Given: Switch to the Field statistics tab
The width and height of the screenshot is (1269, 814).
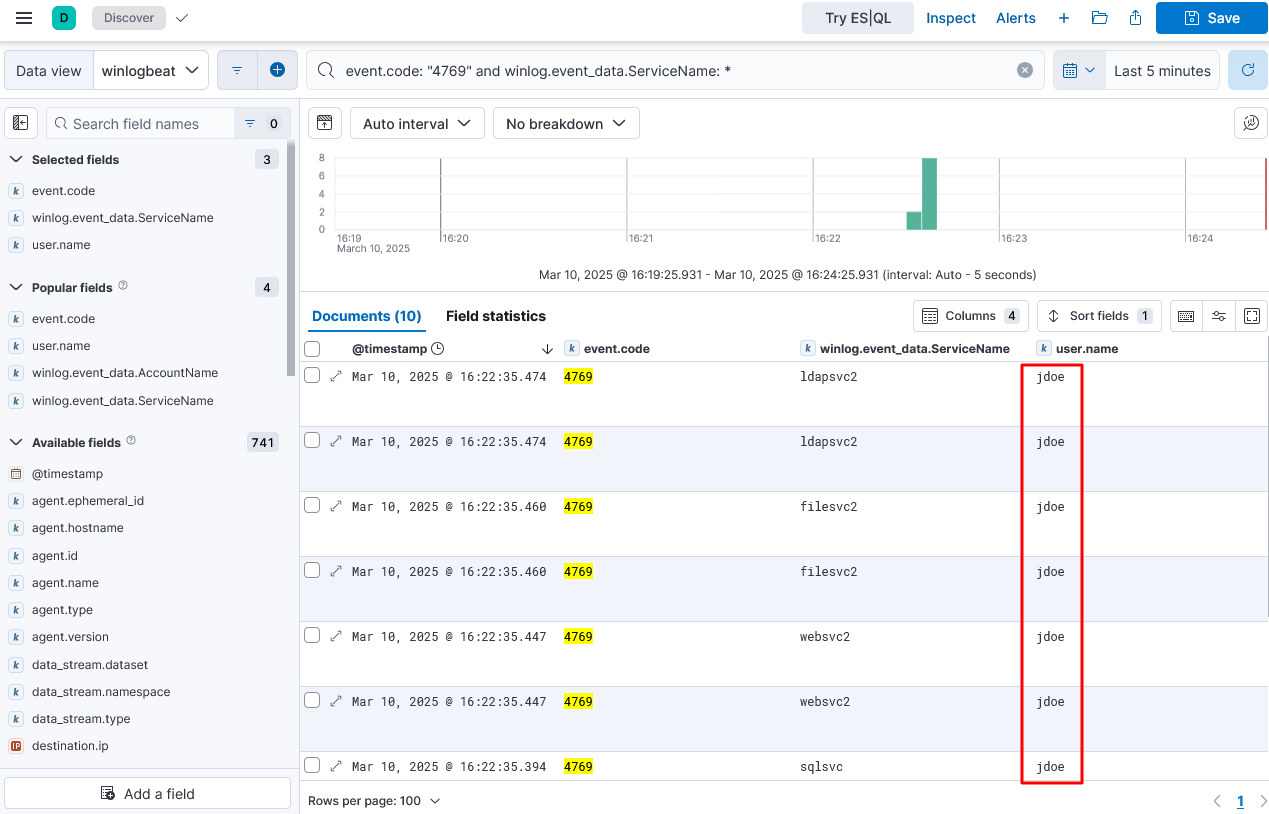Looking at the screenshot, I should click(495, 316).
